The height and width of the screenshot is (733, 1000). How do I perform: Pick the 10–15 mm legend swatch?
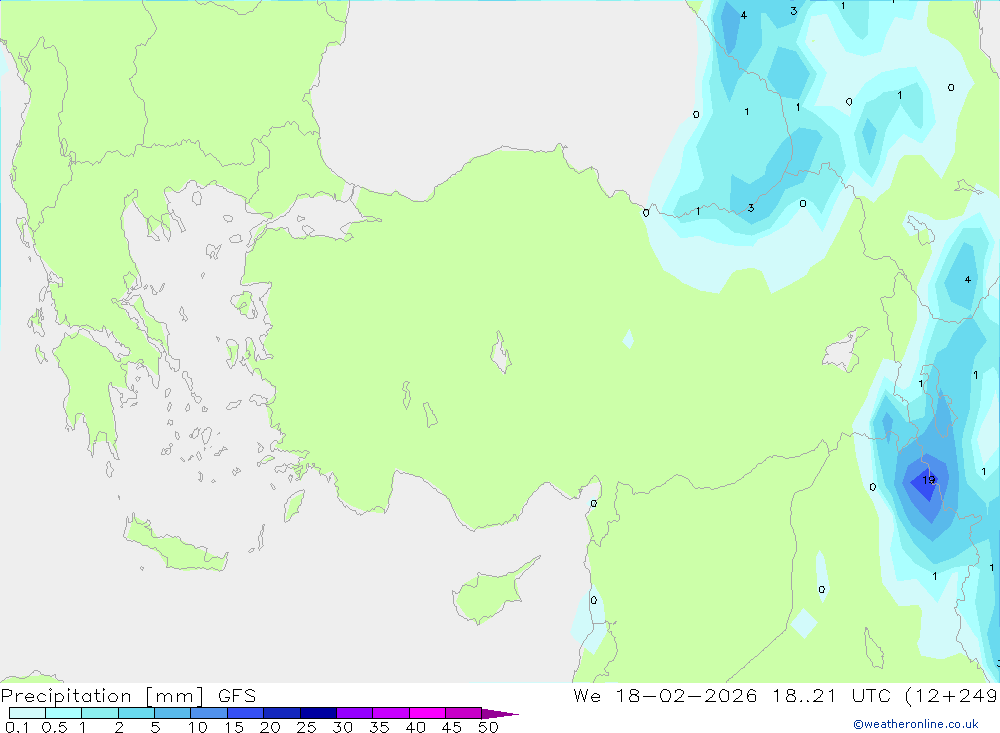[x=209, y=713]
